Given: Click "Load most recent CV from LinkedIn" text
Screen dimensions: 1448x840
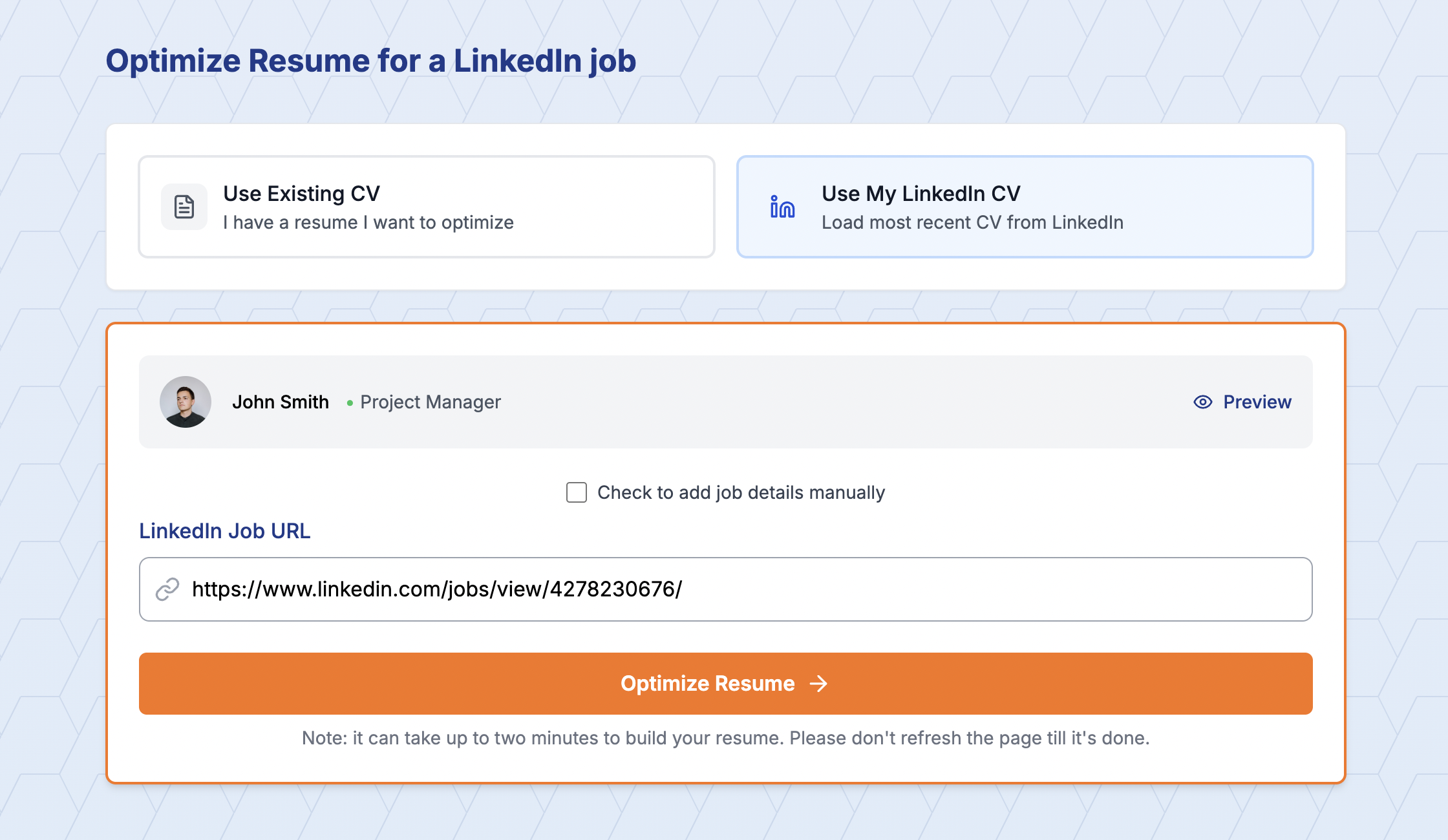Looking at the screenshot, I should (972, 222).
